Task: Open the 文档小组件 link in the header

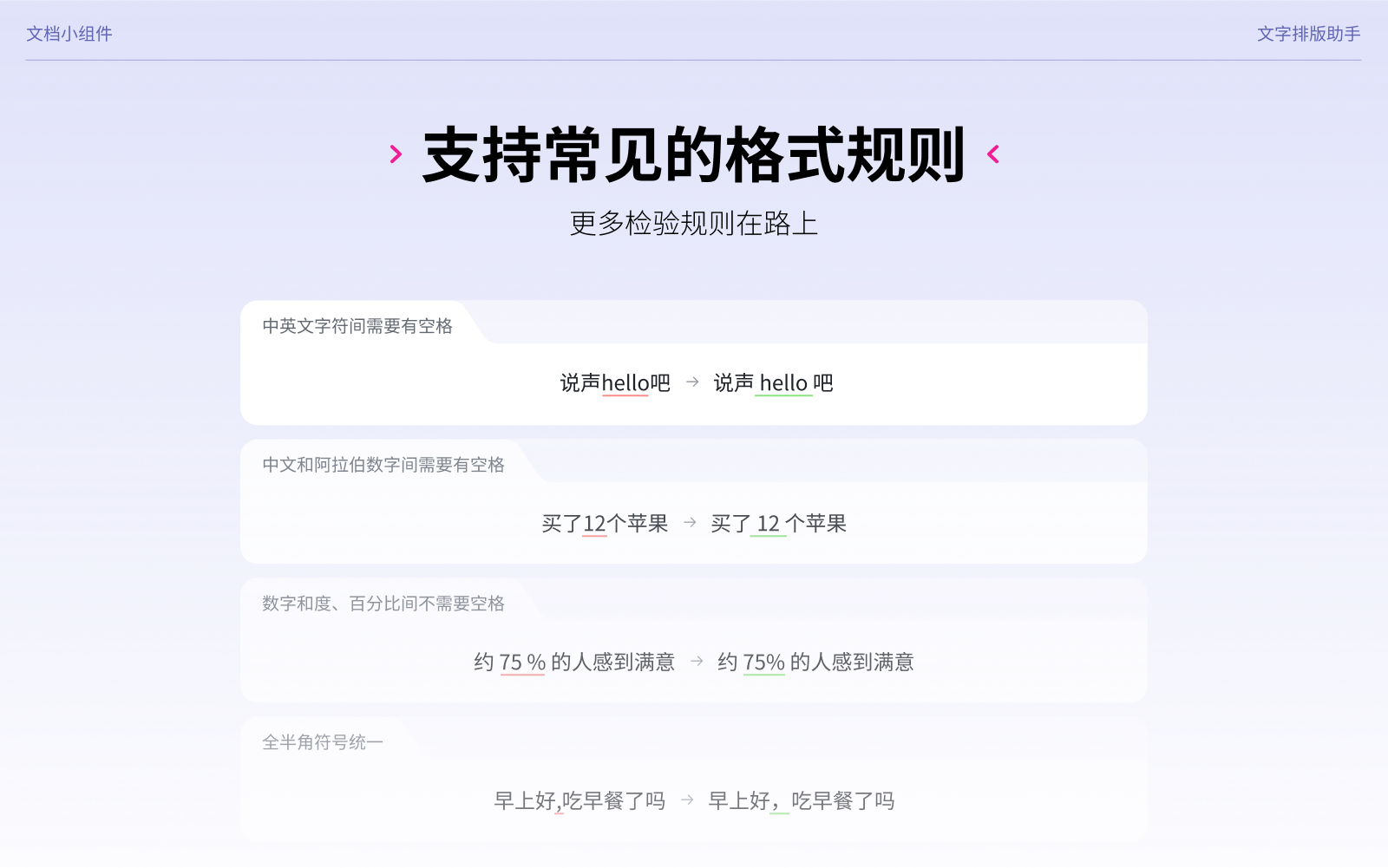Action: (x=69, y=34)
